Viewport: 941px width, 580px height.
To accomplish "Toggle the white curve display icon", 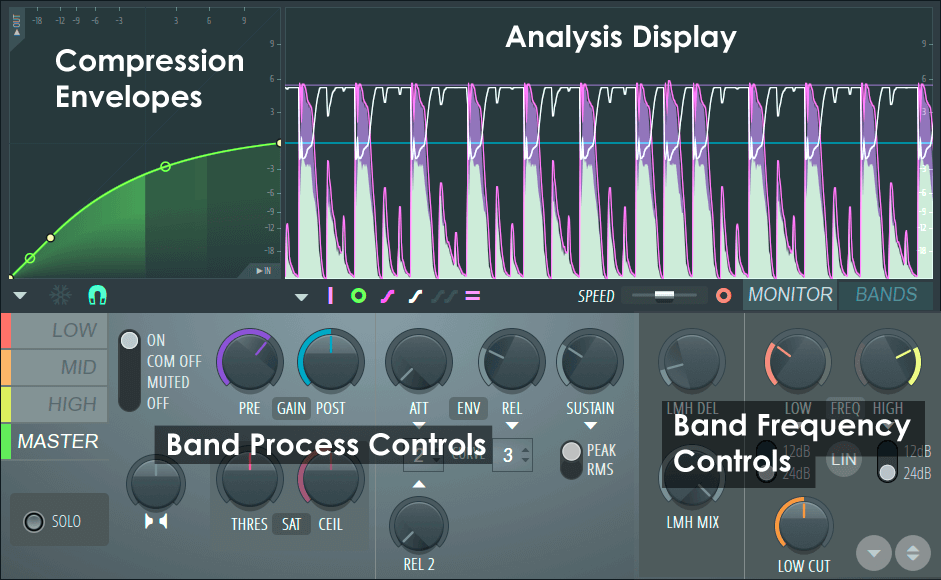I will [x=415, y=296].
